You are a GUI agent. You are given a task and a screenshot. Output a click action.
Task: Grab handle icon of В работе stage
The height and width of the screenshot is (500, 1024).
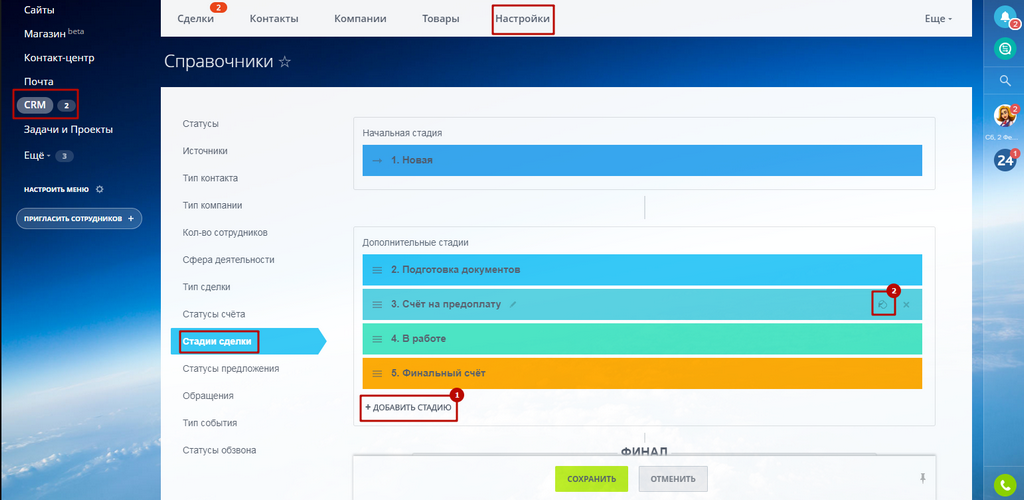pos(377,339)
